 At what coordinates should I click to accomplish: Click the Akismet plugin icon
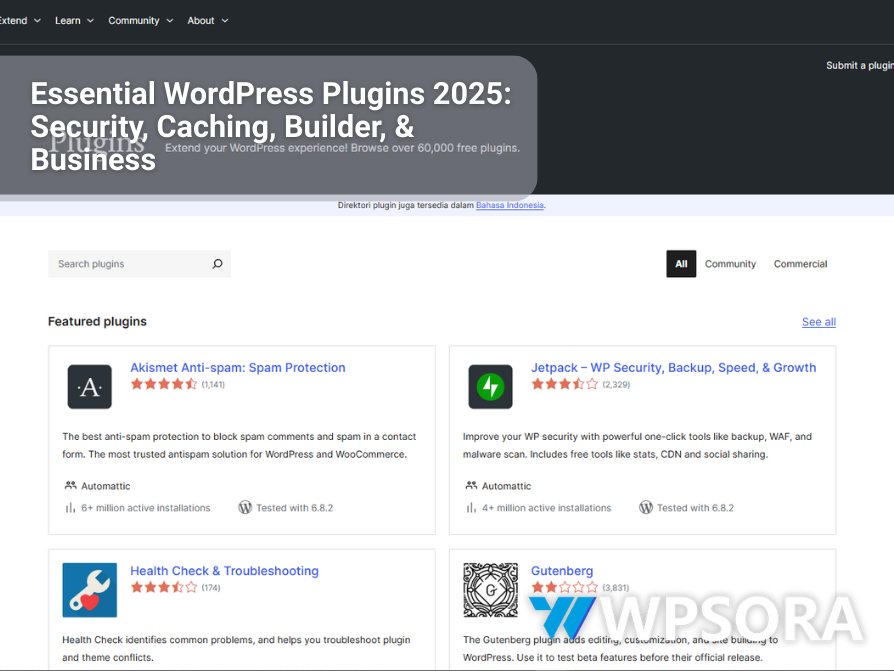tap(90, 387)
